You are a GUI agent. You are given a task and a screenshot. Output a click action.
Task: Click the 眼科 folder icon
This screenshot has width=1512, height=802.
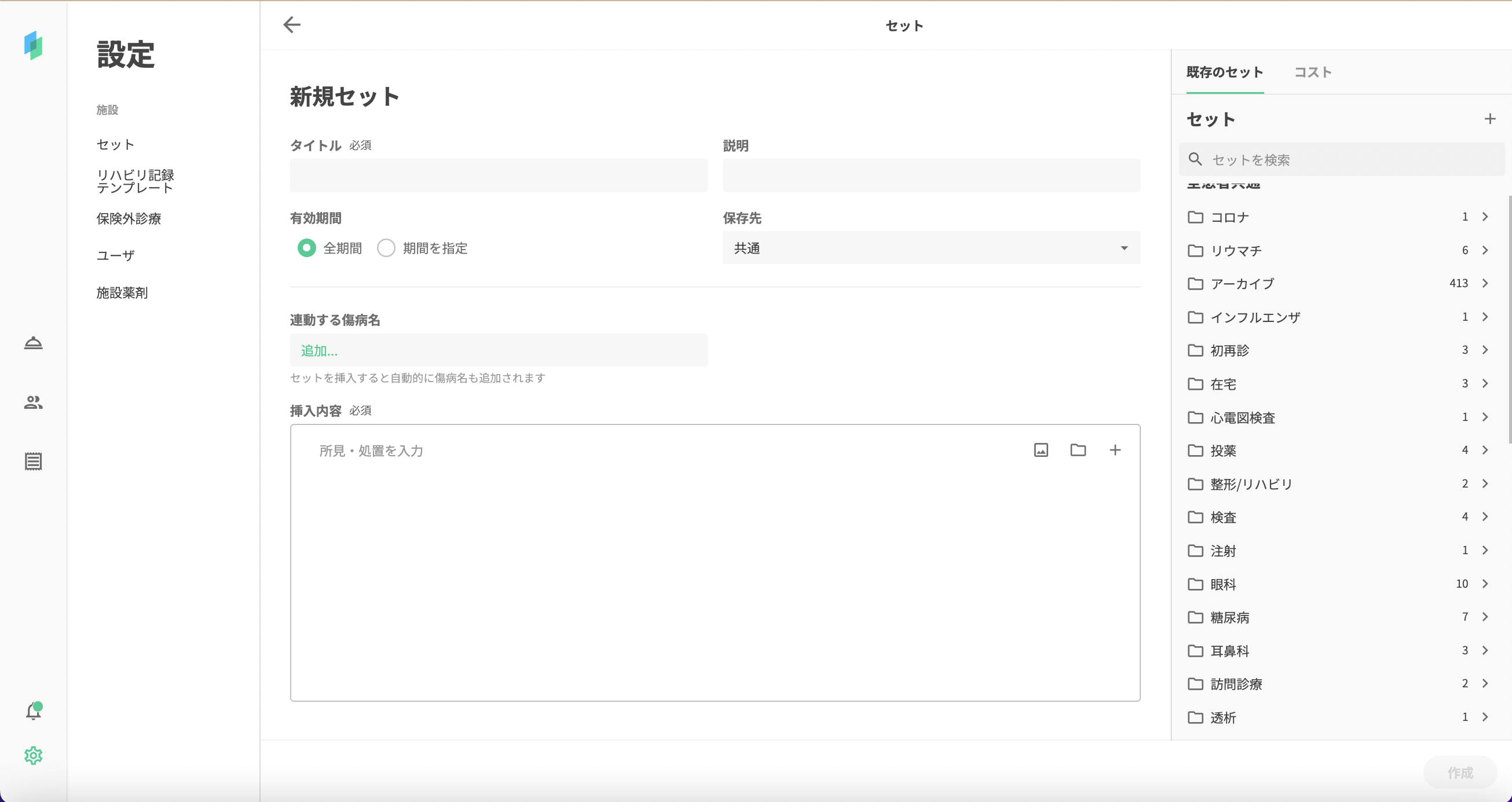[x=1195, y=584]
